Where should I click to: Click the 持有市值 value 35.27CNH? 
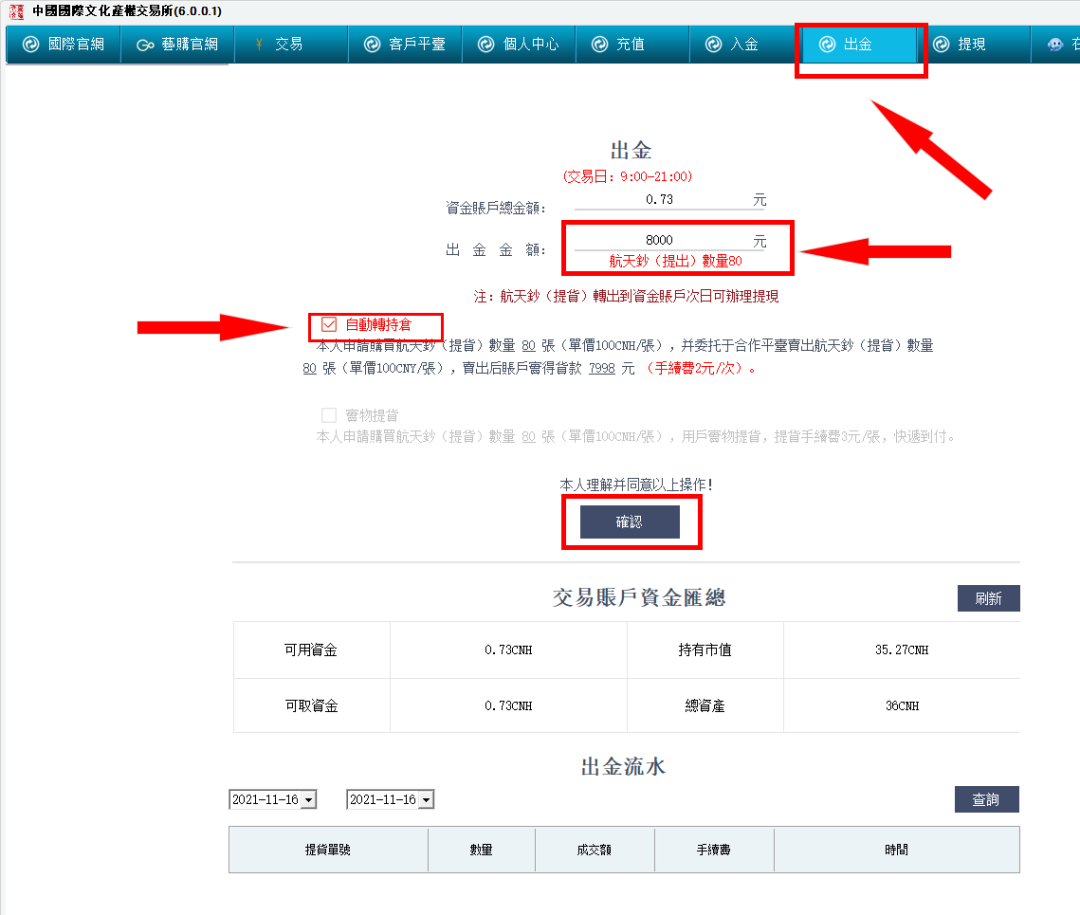tap(902, 650)
